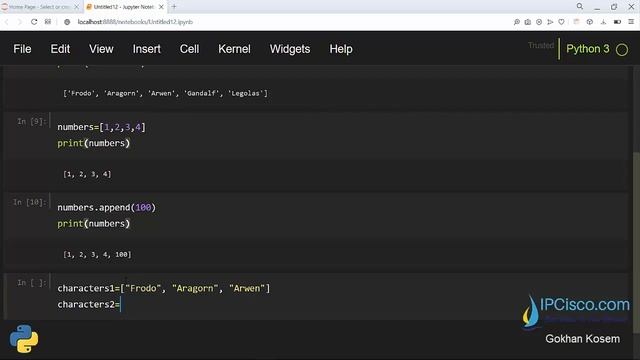Click the characters2= code line
640x360 pixels.
click(89, 304)
